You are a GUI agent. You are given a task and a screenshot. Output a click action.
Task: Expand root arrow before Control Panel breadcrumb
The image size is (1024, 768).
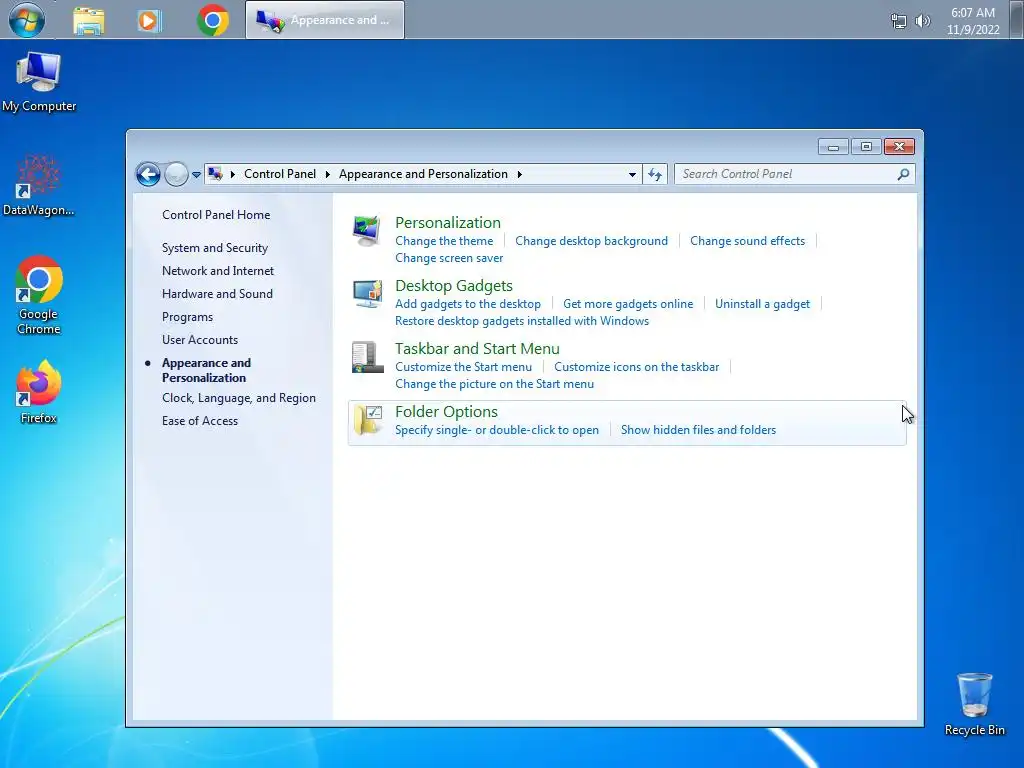point(232,174)
